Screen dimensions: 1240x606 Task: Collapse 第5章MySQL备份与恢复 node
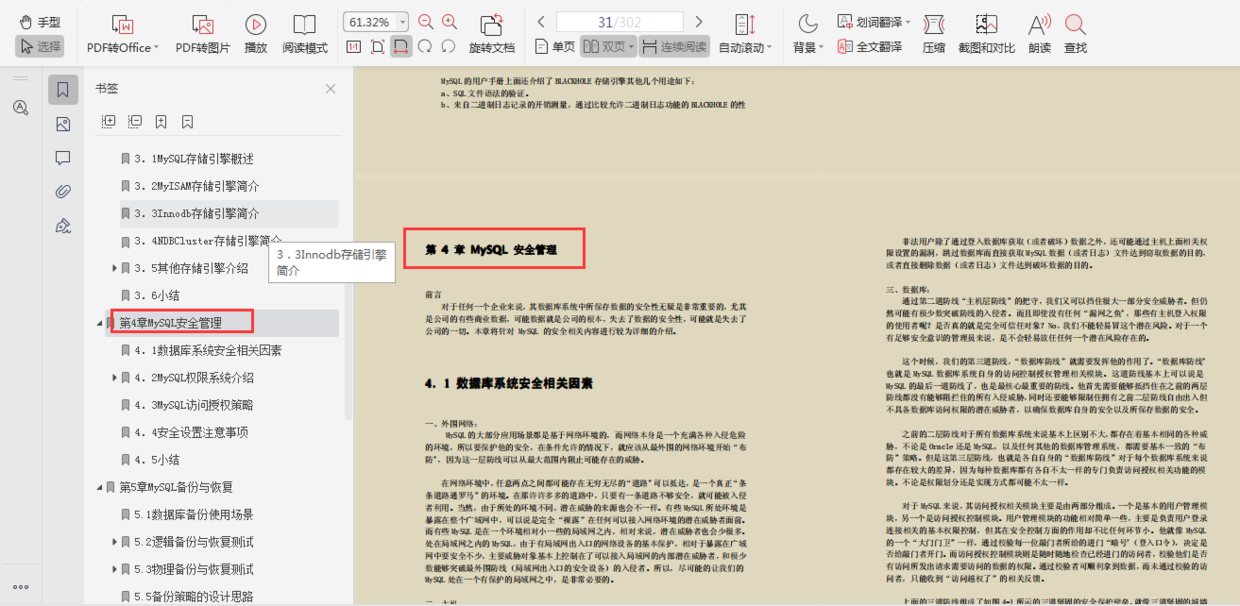[x=99, y=487]
